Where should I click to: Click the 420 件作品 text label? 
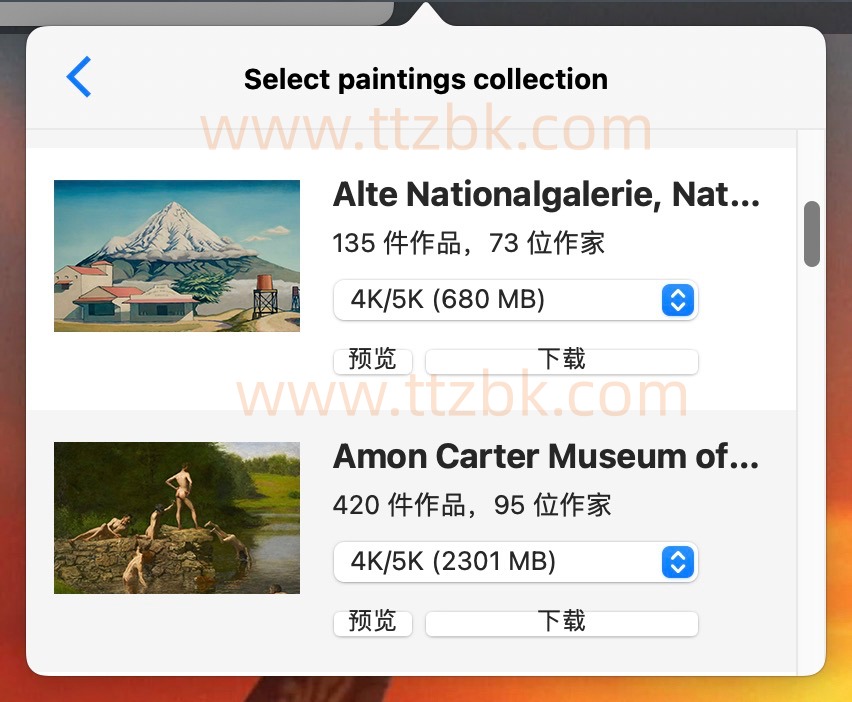click(471, 505)
